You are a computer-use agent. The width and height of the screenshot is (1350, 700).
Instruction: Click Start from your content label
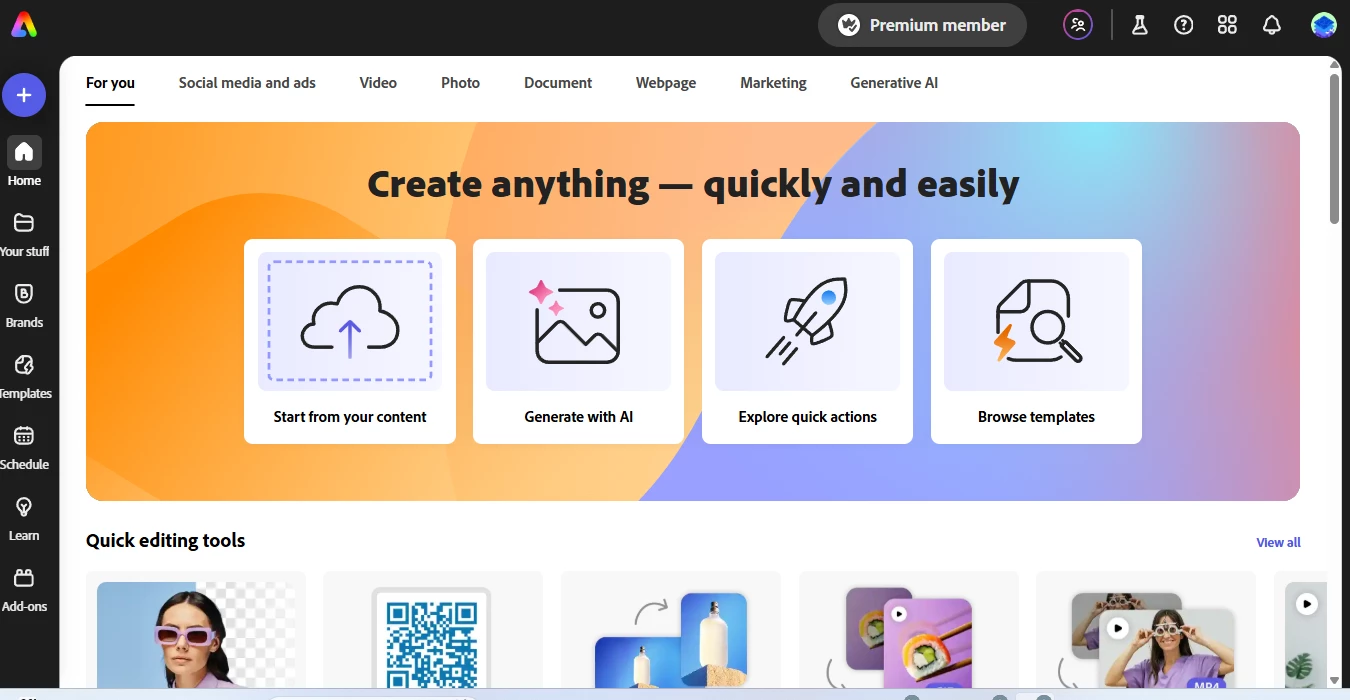[x=350, y=417]
